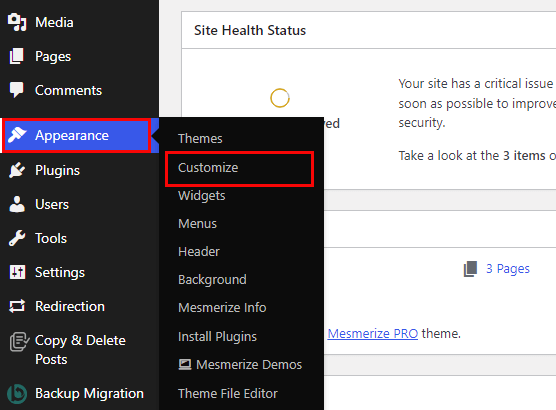Click the Users person icon
The height and width of the screenshot is (410, 556).
tap(17, 204)
